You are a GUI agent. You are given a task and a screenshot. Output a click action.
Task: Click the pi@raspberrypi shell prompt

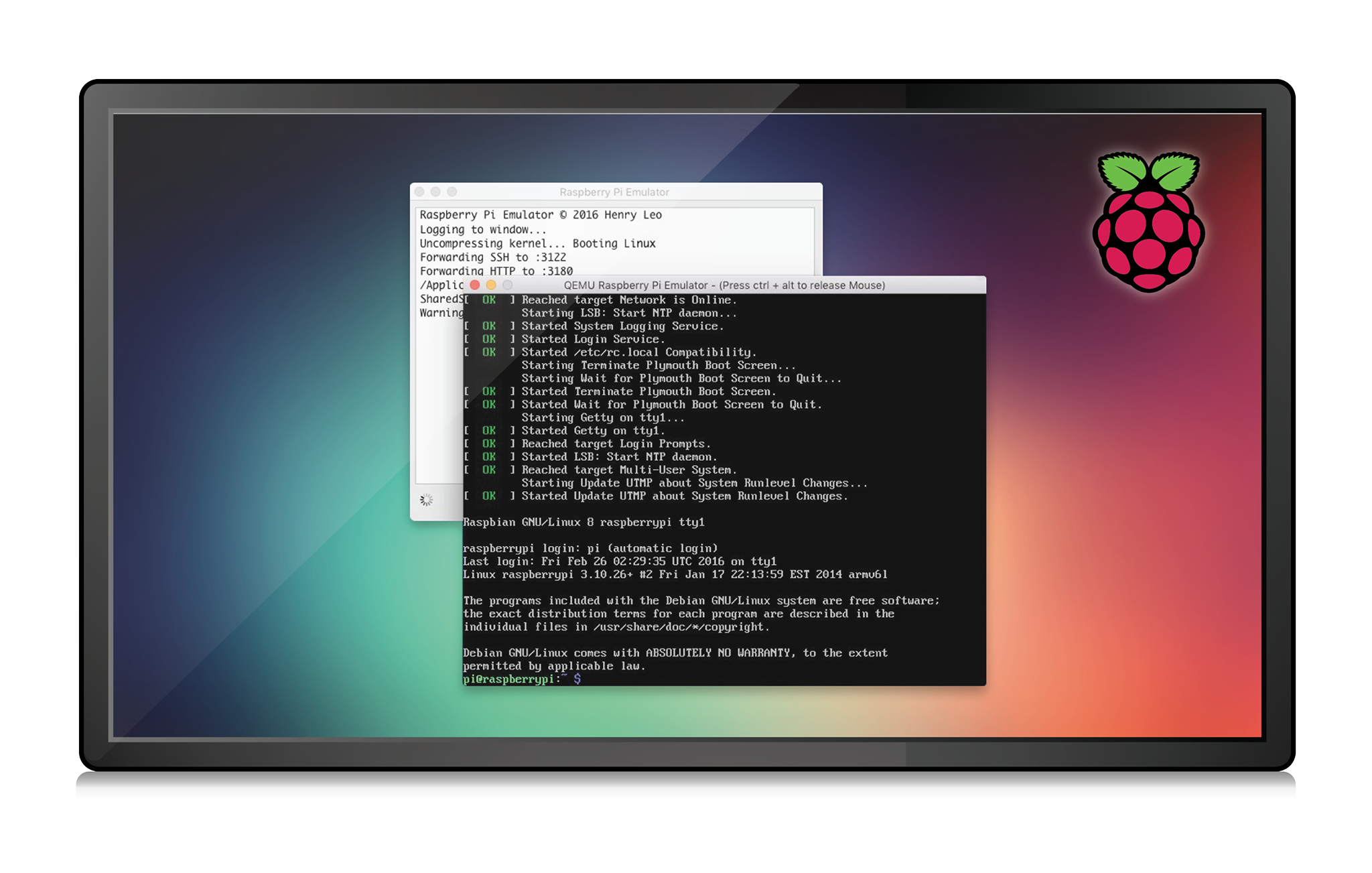click(522, 679)
